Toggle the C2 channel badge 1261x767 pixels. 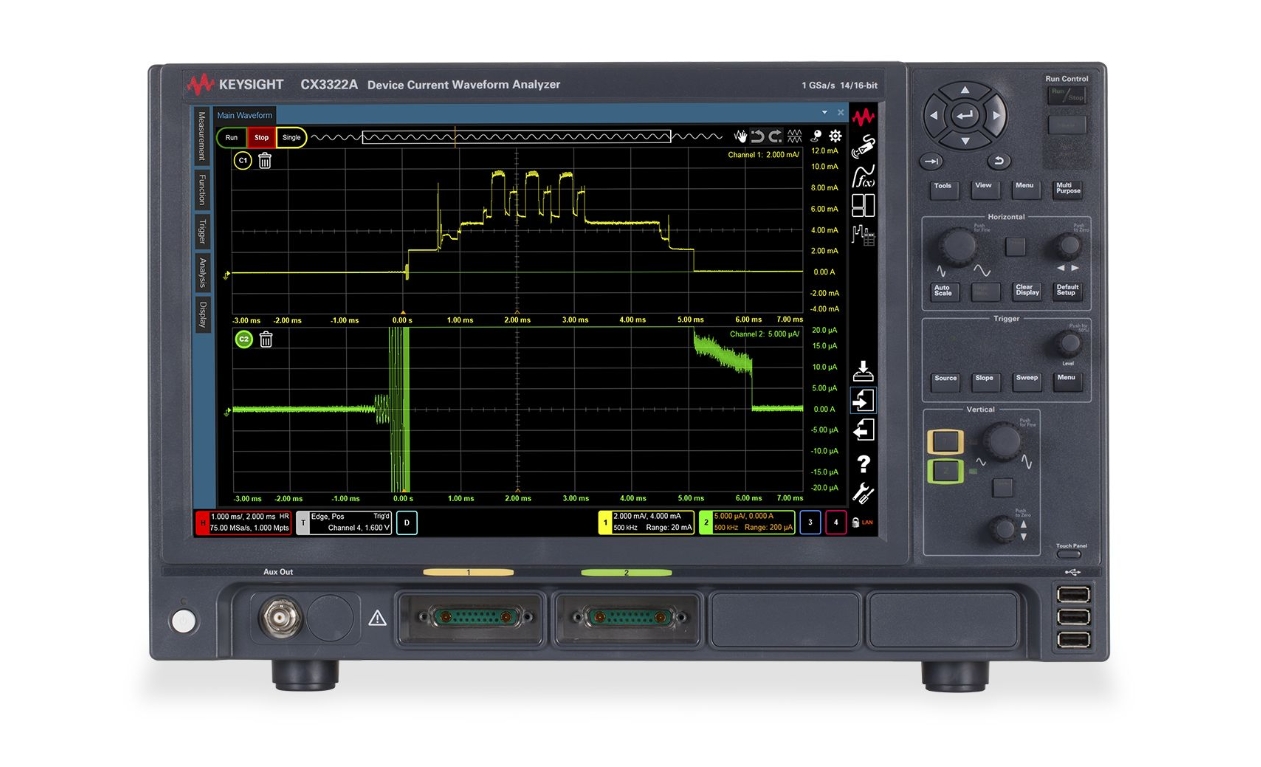(x=243, y=340)
